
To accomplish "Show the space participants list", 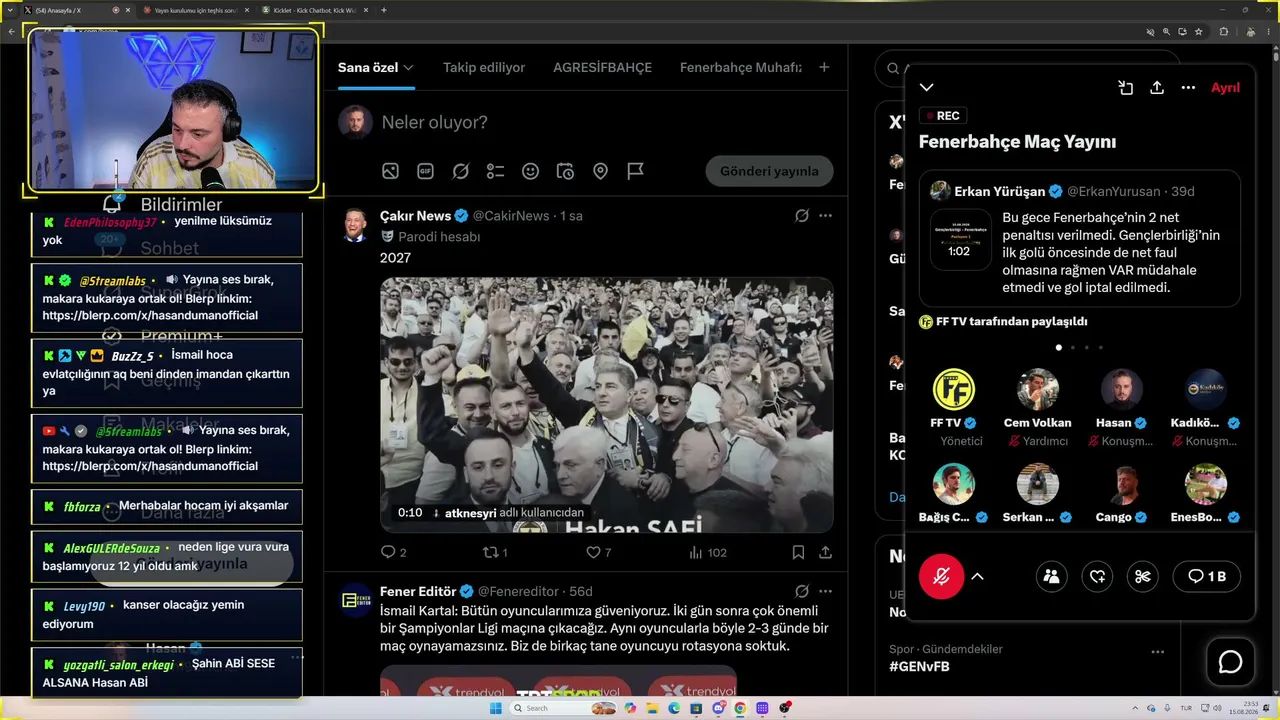I will click(1051, 576).
